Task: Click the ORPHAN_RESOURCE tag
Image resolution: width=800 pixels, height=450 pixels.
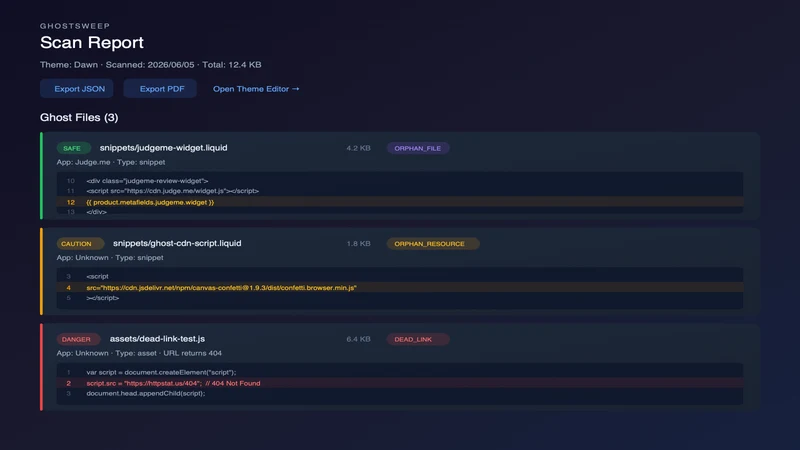Action: click(433, 244)
